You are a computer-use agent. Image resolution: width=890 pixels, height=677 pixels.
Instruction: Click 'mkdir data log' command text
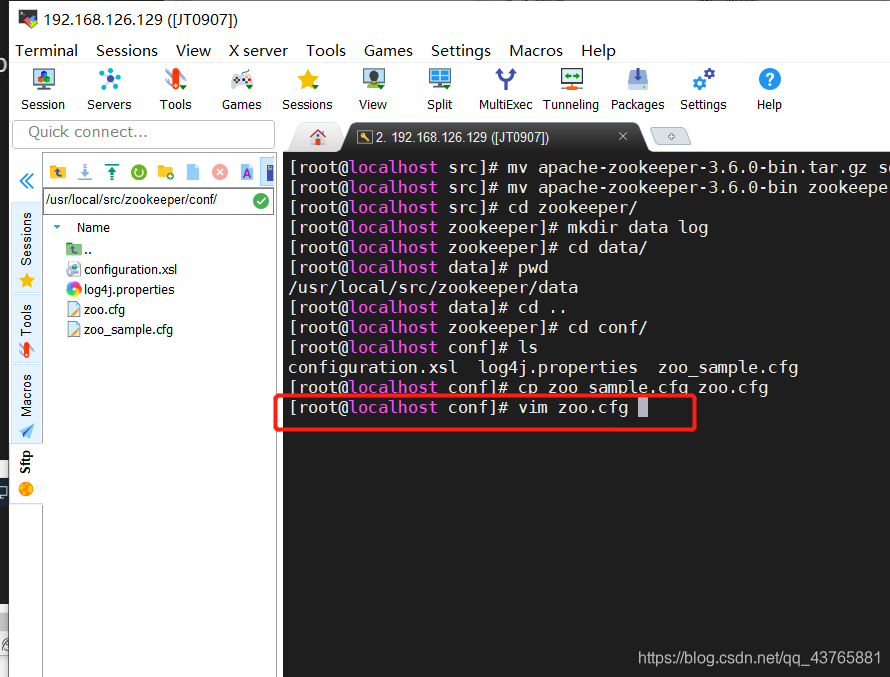[637, 228]
